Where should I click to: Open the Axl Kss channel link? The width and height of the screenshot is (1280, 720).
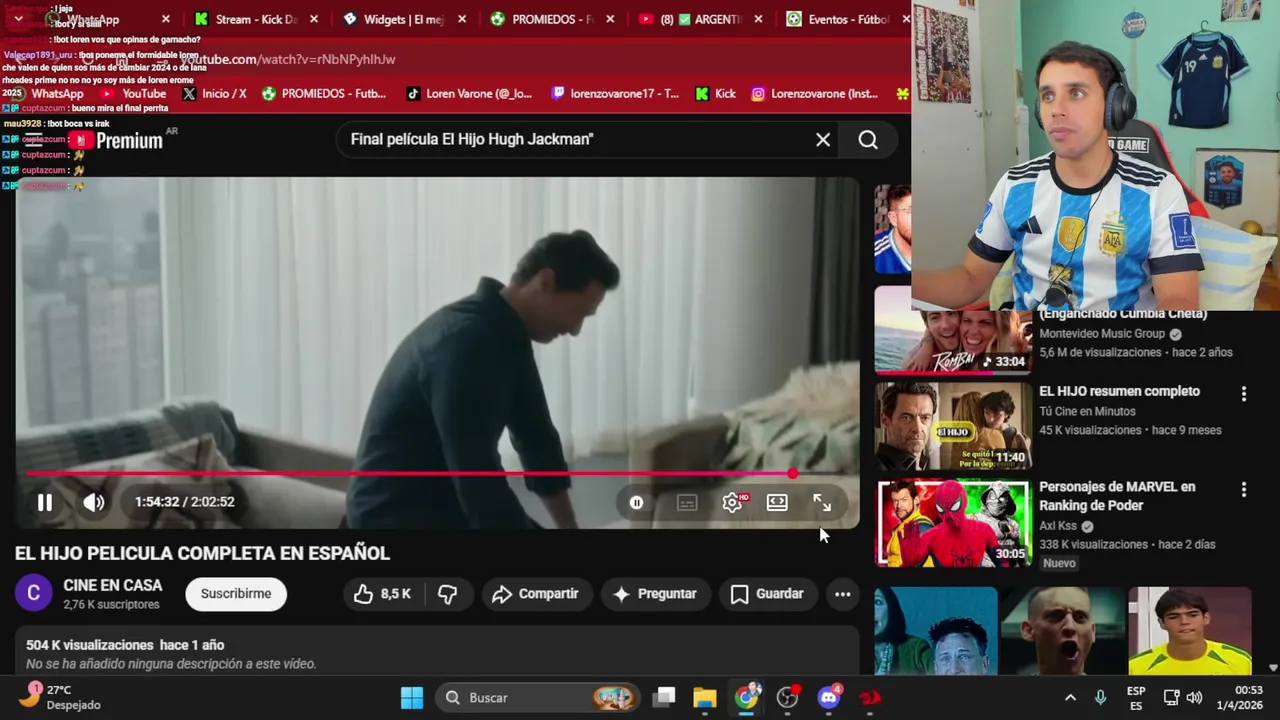point(1059,526)
